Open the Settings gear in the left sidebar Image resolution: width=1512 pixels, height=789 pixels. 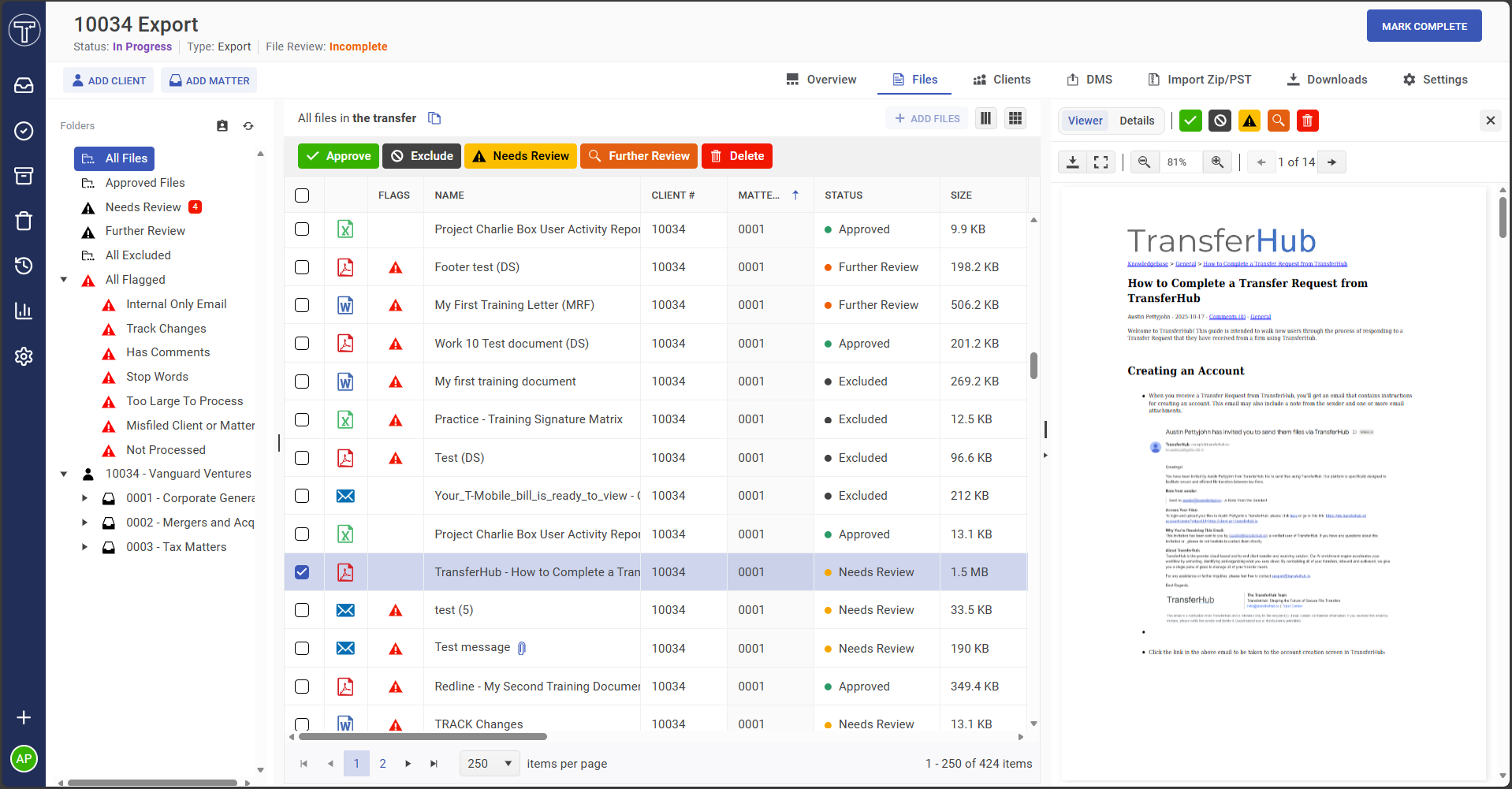click(24, 356)
